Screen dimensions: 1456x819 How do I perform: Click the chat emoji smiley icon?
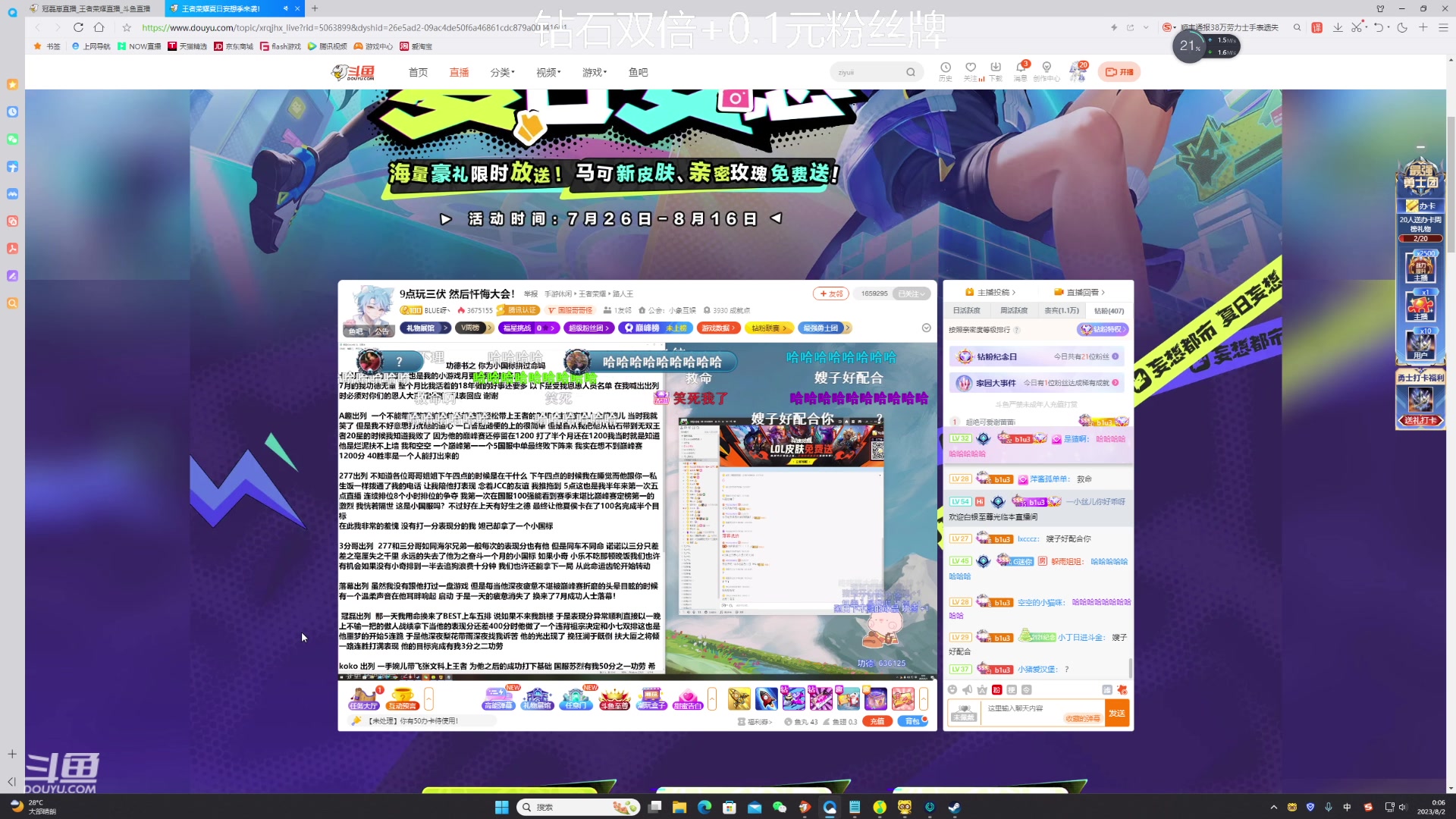click(952, 689)
